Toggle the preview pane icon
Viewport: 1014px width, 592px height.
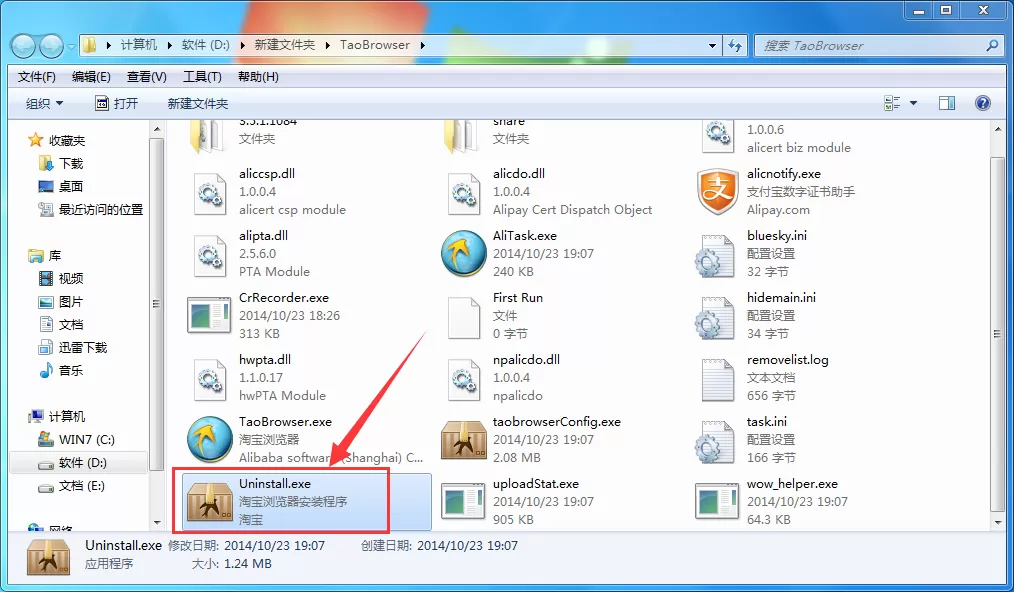[947, 103]
